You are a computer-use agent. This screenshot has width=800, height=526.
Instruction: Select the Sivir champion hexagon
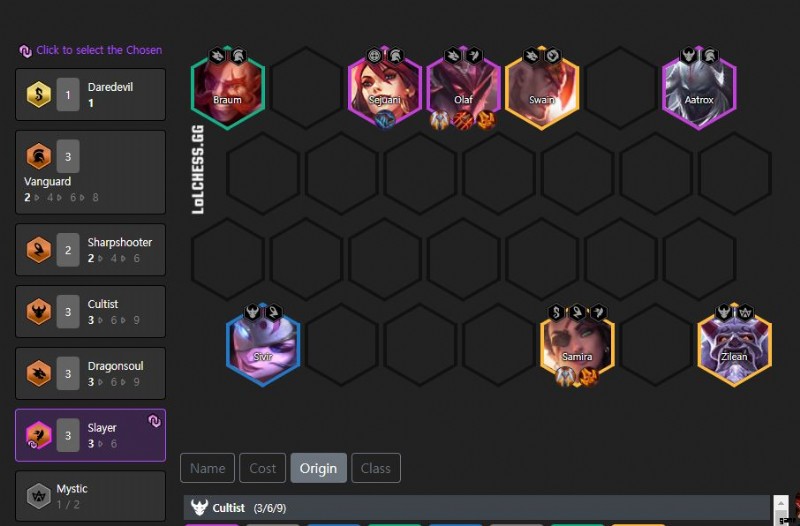coord(263,345)
